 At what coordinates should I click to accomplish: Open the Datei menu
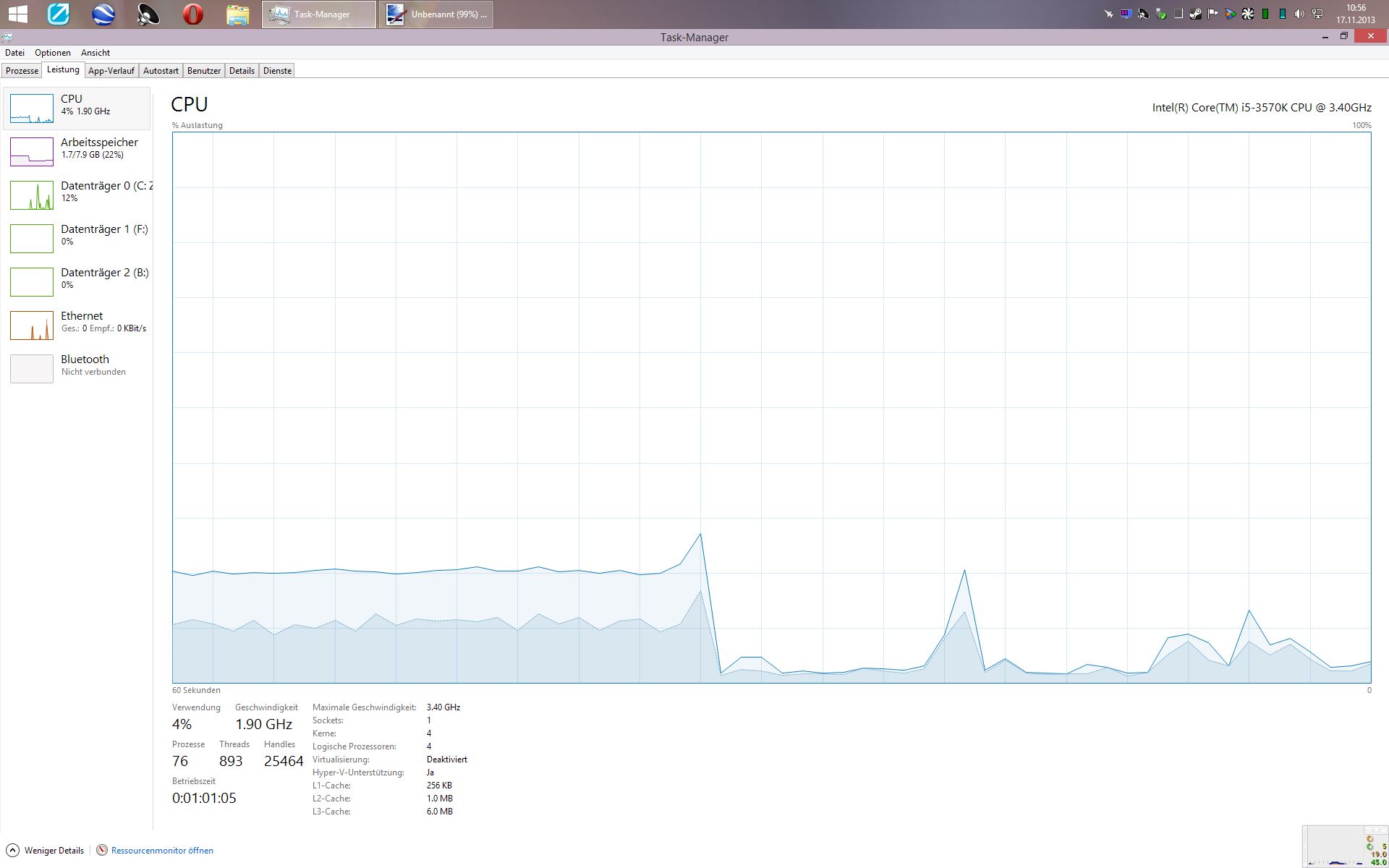point(14,53)
